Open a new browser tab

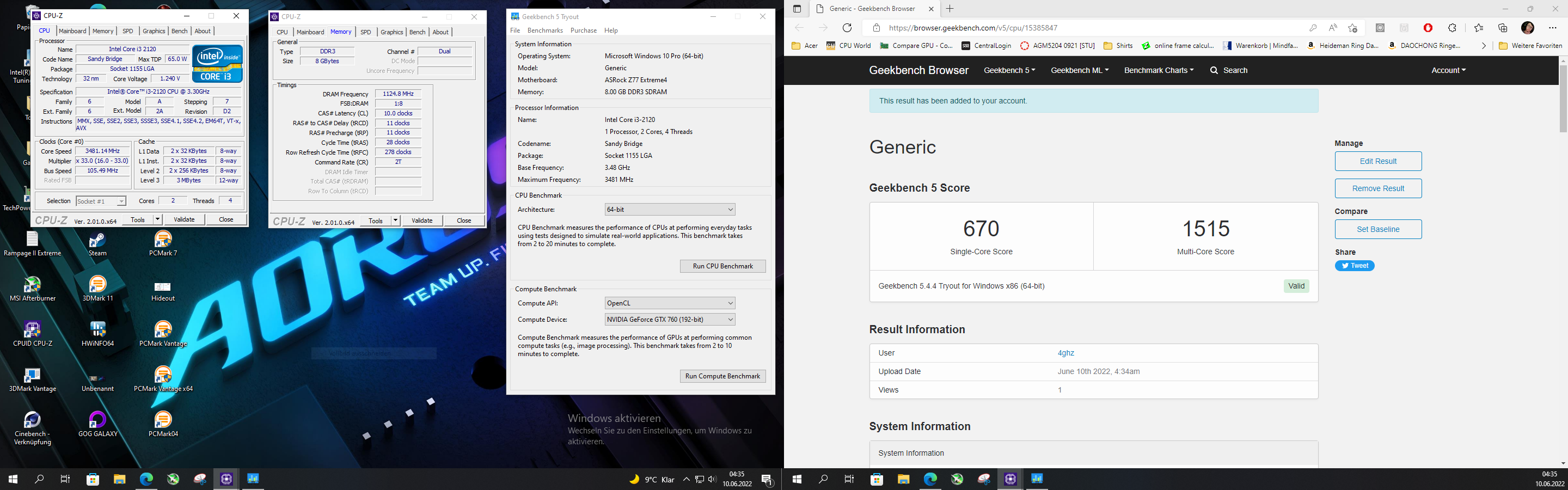tap(950, 9)
